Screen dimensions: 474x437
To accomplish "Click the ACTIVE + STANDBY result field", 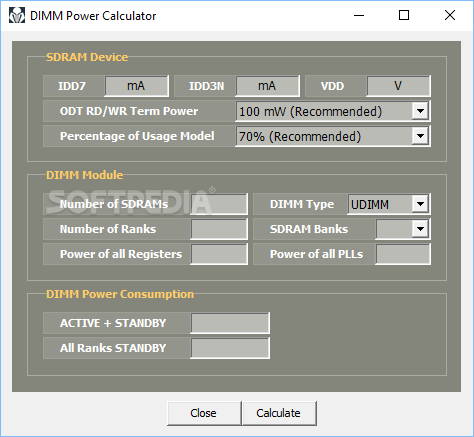I will coord(230,323).
